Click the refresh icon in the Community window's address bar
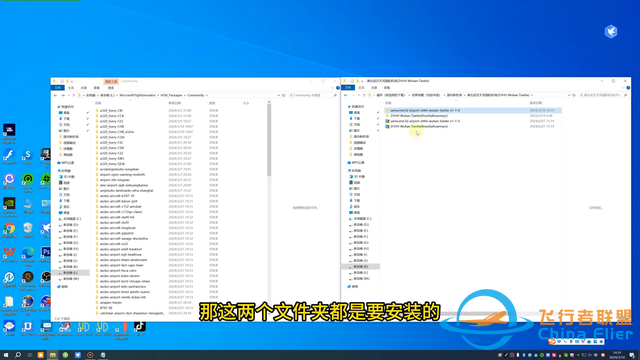 pos(284,95)
